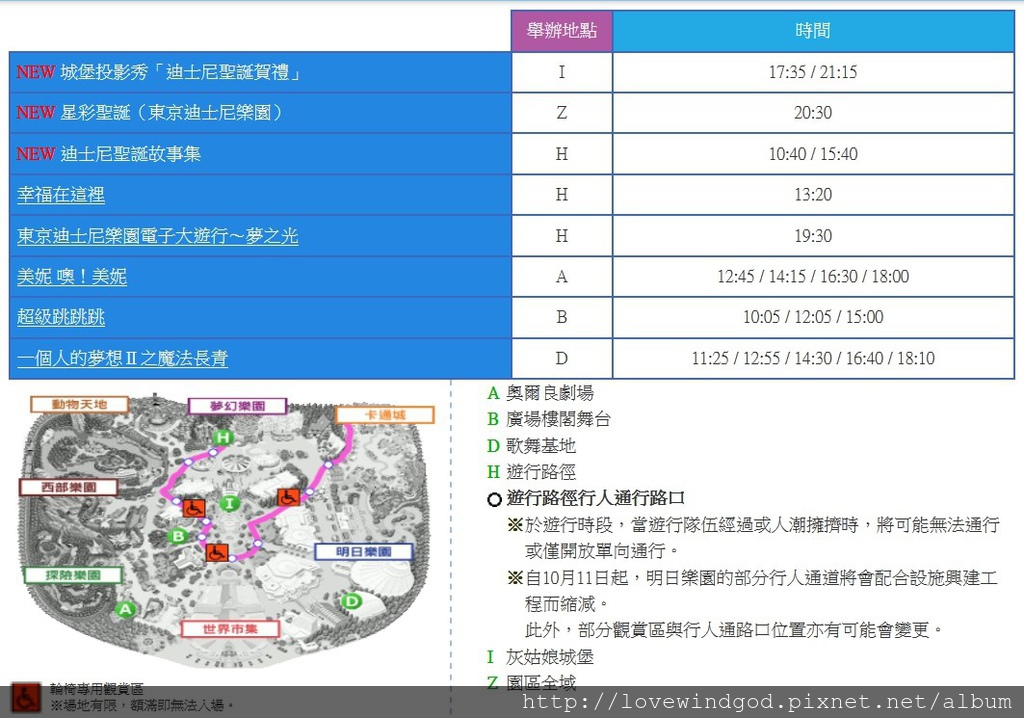The height and width of the screenshot is (718, 1024).
Task: Click the map wheelchair icon right of I marker
Action: pyautogui.click(x=288, y=497)
